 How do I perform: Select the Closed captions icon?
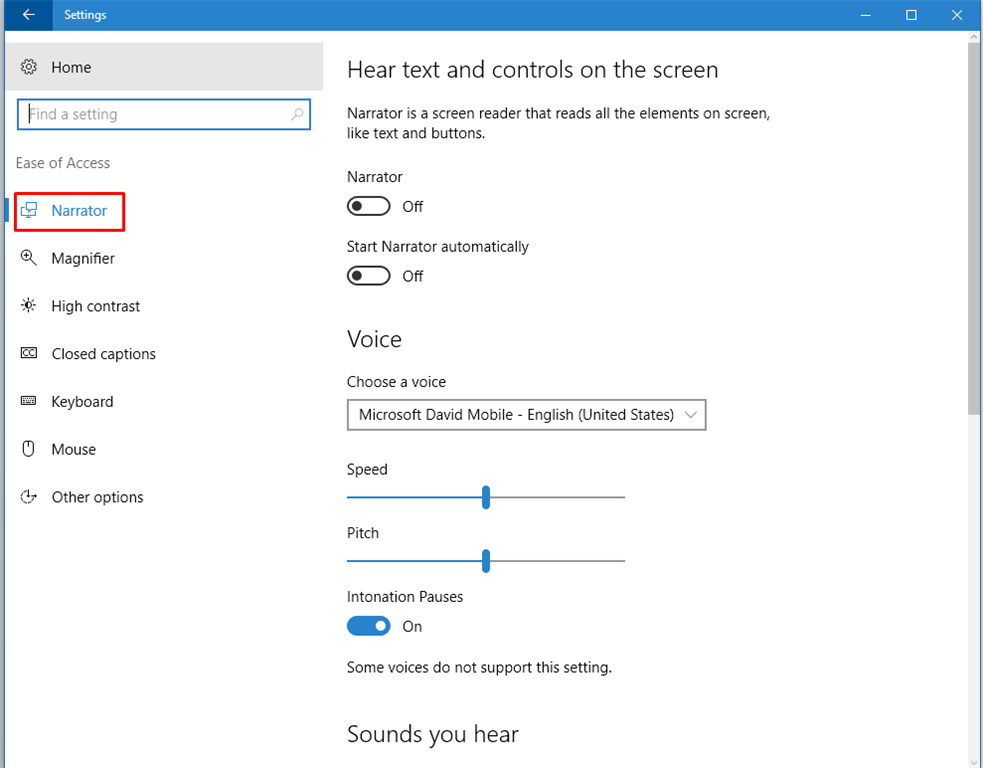click(x=28, y=353)
